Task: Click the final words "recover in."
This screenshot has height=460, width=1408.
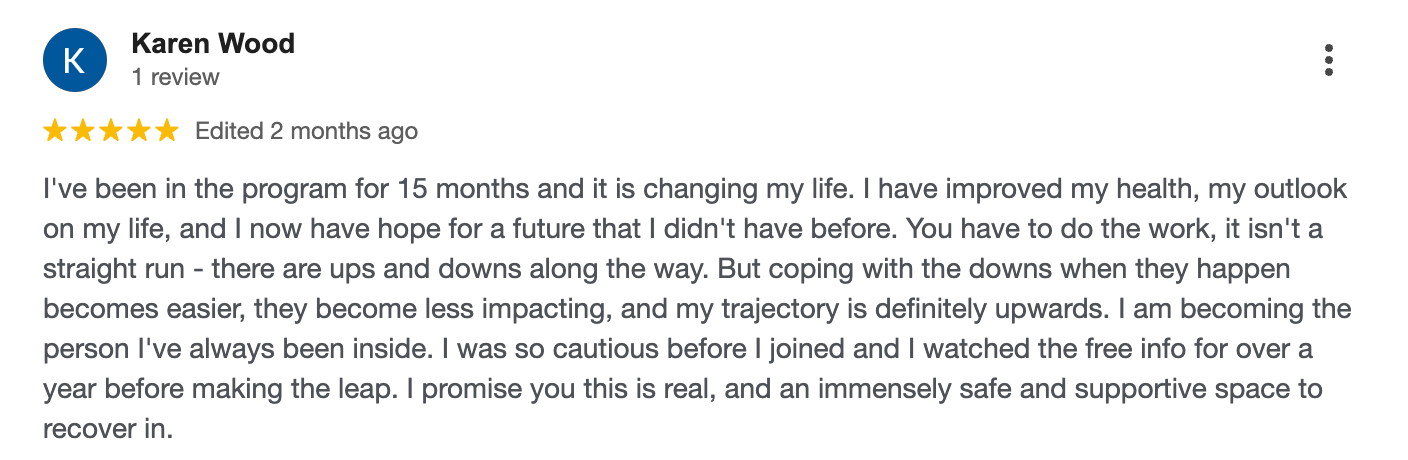Action: click(108, 429)
